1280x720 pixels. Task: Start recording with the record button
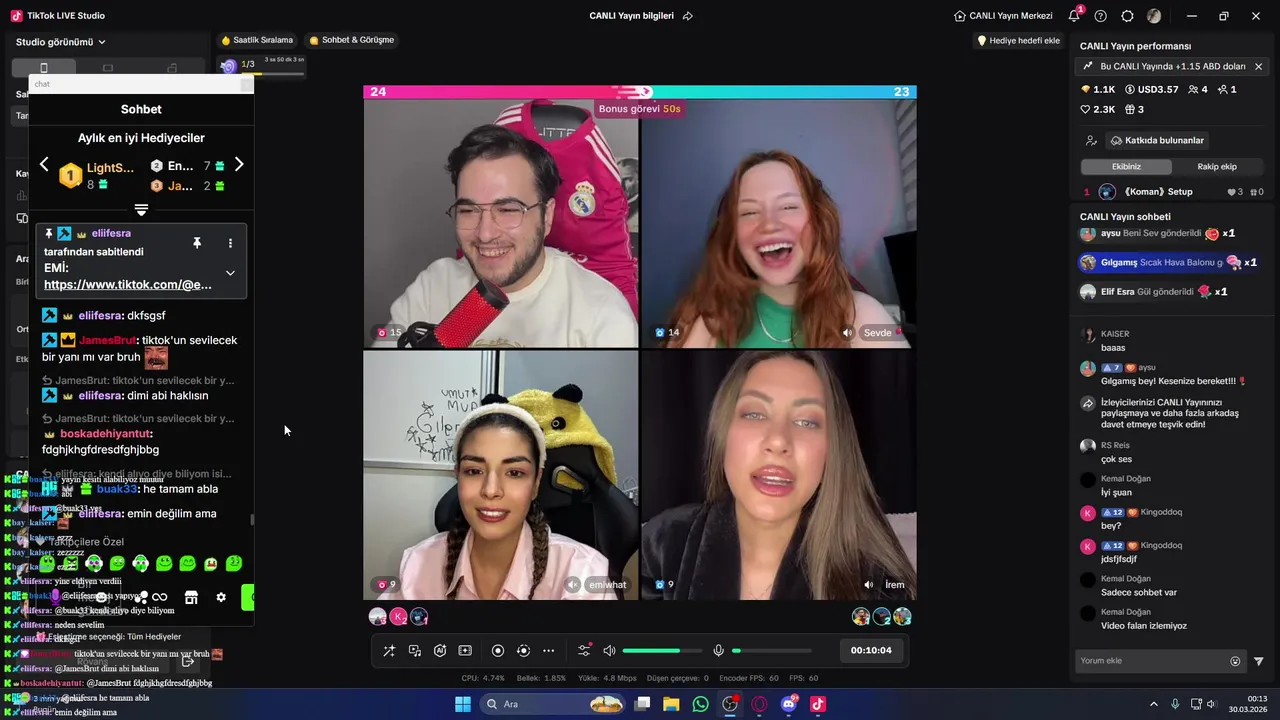[x=498, y=651]
